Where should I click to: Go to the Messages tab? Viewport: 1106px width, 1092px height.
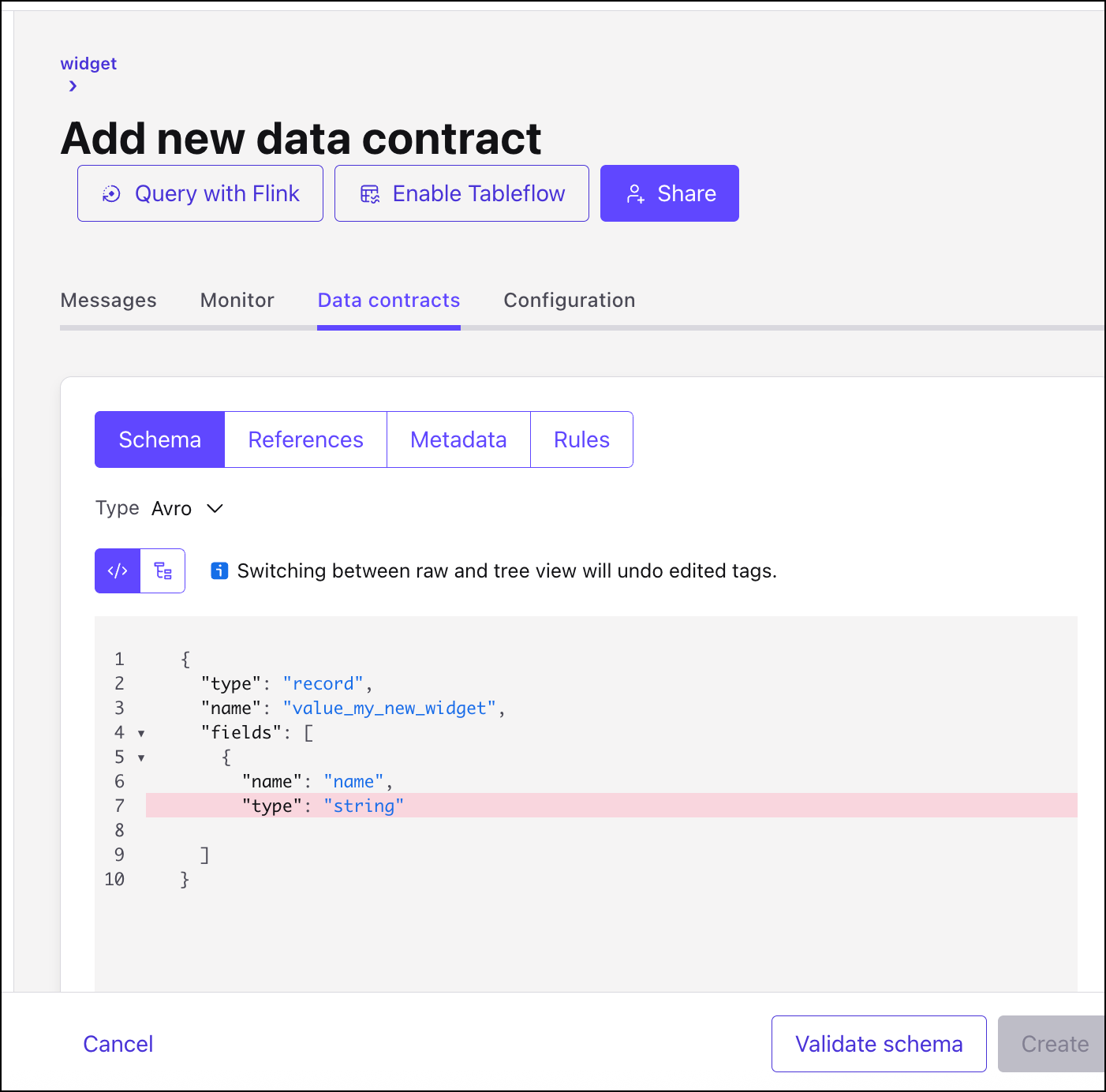[109, 300]
